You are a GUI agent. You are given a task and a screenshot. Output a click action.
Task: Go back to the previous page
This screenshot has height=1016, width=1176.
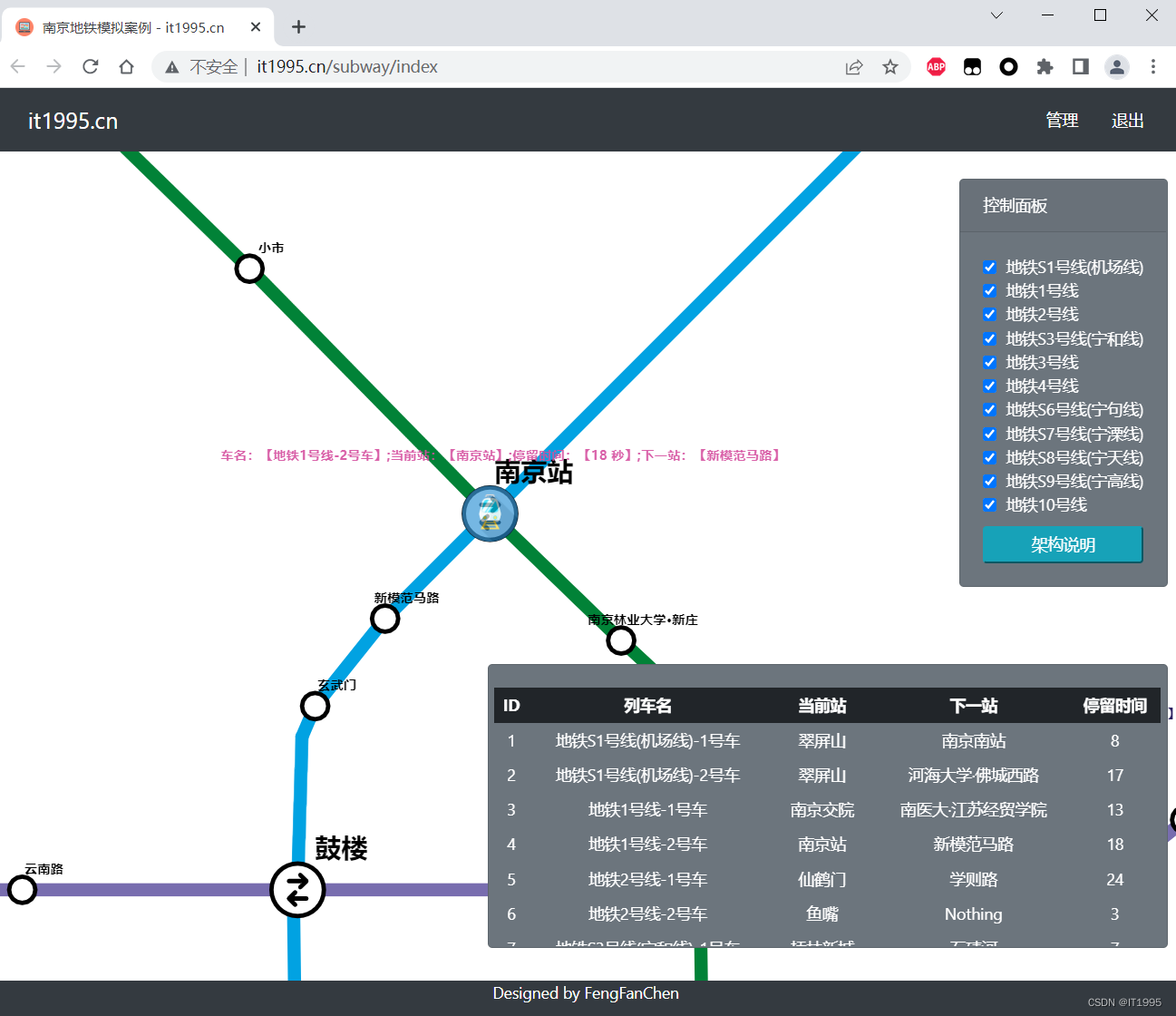coord(18,66)
